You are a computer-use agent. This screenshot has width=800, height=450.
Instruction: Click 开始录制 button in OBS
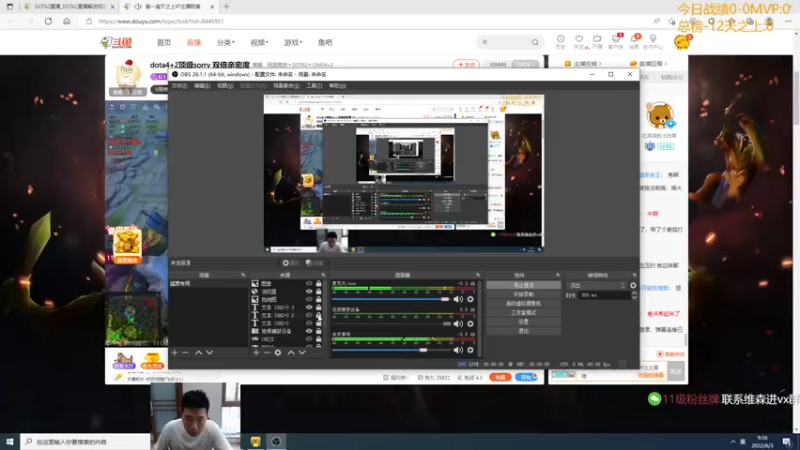[x=523, y=294]
